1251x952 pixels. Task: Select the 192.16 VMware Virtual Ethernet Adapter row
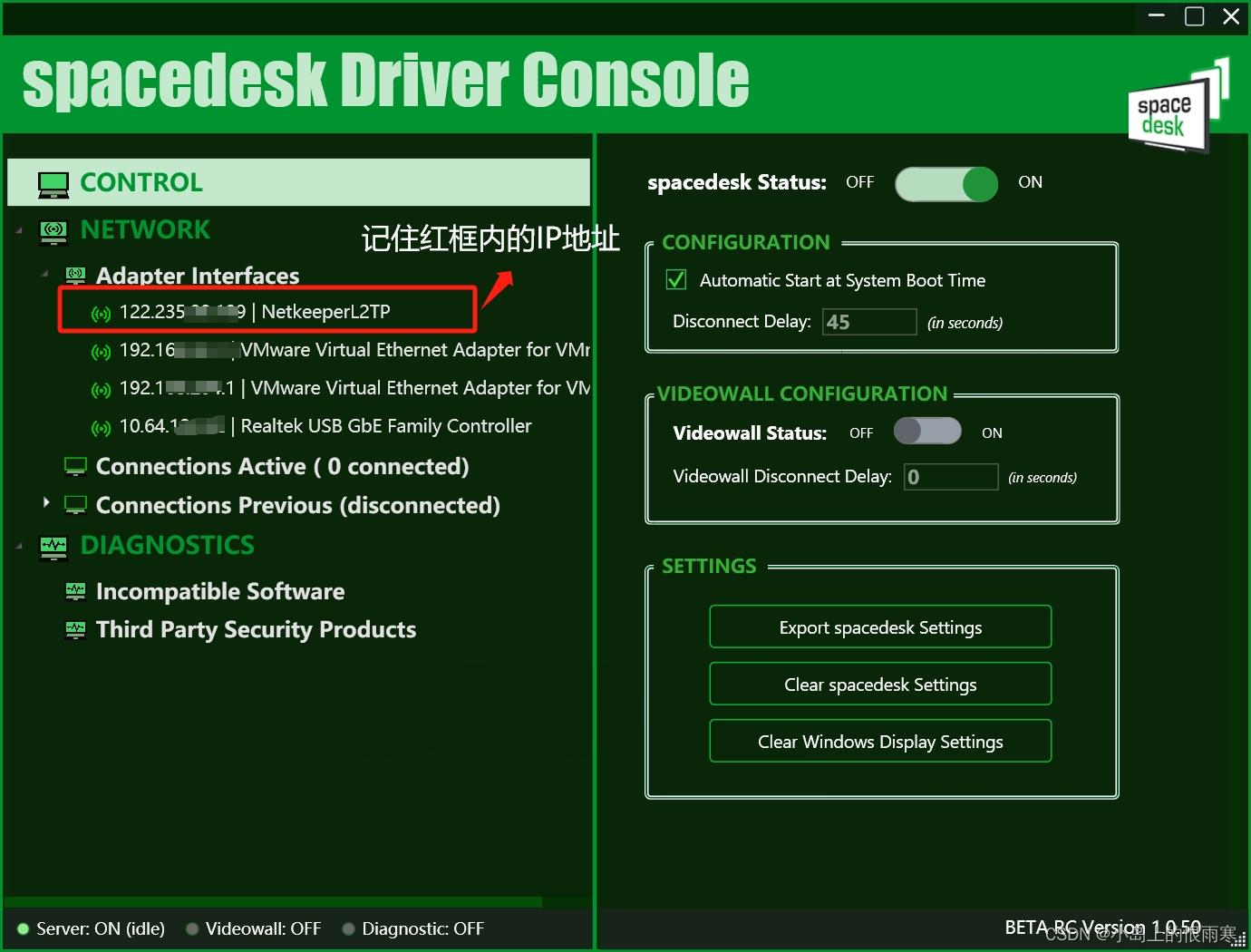[x=354, y=350]
